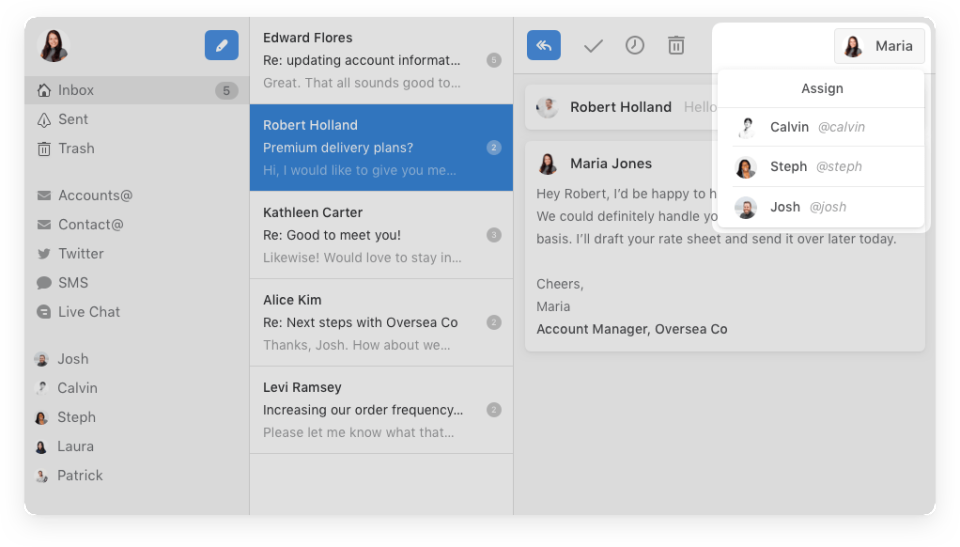Click the Sent paper plane icon
This screenshot has width=960, height=547.
click(x=43, y=120)
